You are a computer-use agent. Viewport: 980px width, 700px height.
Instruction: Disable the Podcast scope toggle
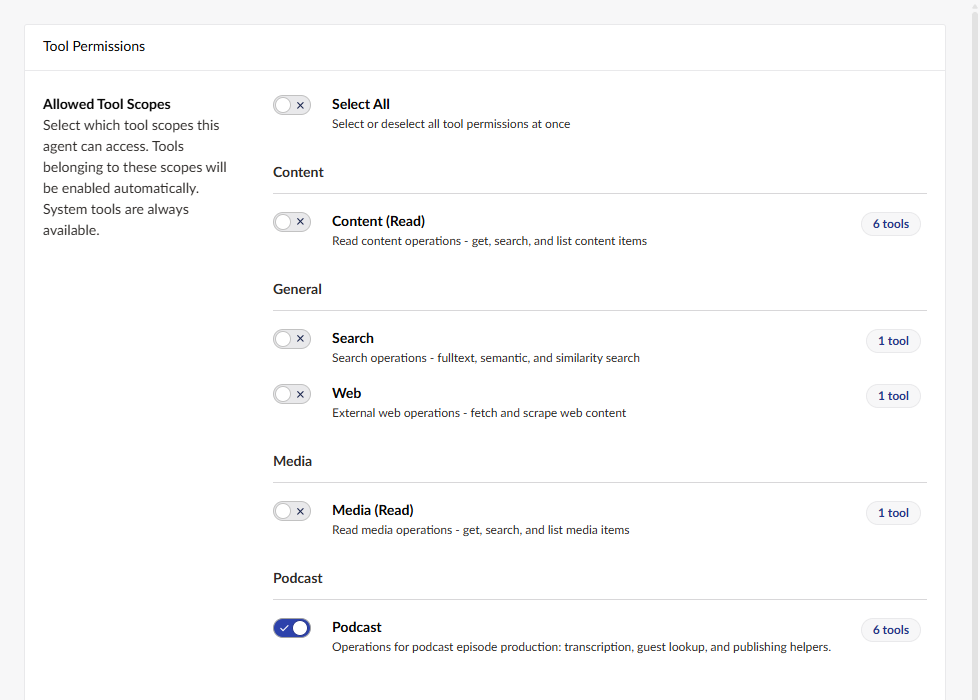292,628
